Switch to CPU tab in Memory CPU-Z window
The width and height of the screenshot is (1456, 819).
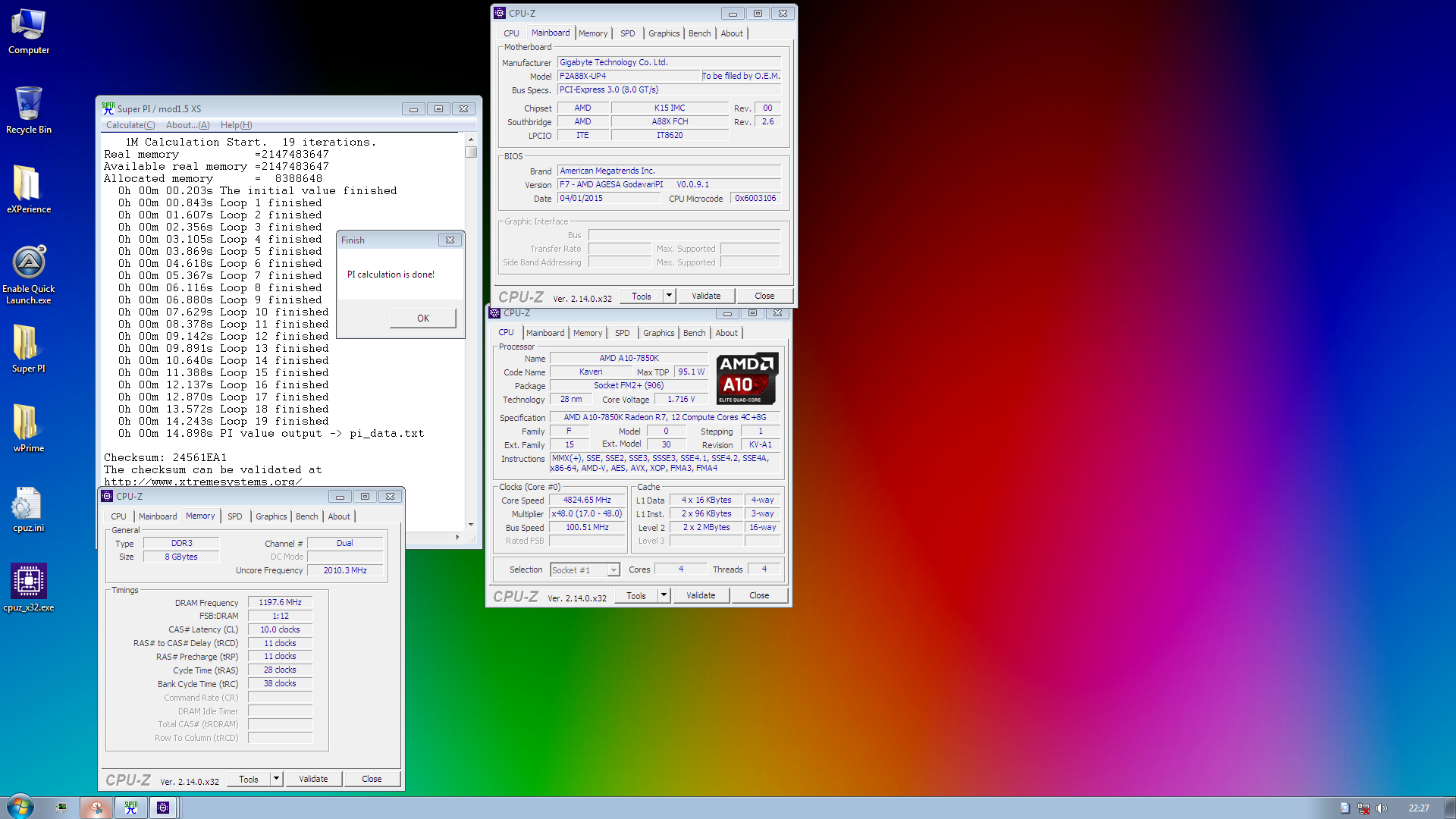pos(119,516)
